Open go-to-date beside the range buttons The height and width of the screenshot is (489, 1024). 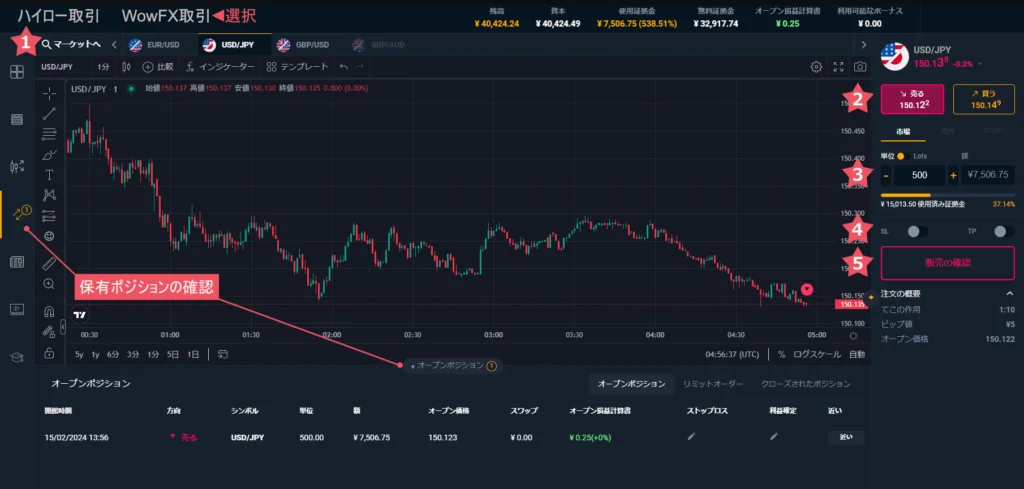click(x=223, y=355)
